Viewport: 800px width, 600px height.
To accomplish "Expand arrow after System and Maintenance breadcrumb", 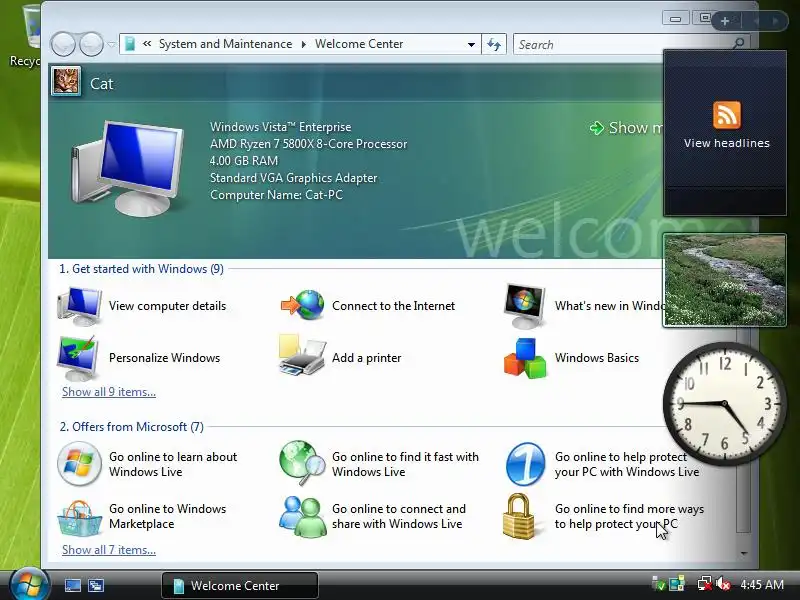I will 304,44.
